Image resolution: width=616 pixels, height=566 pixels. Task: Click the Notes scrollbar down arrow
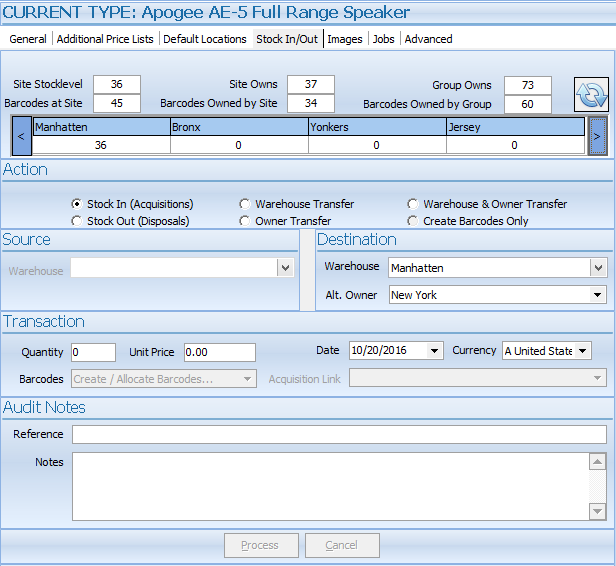[x=597, y=511]
